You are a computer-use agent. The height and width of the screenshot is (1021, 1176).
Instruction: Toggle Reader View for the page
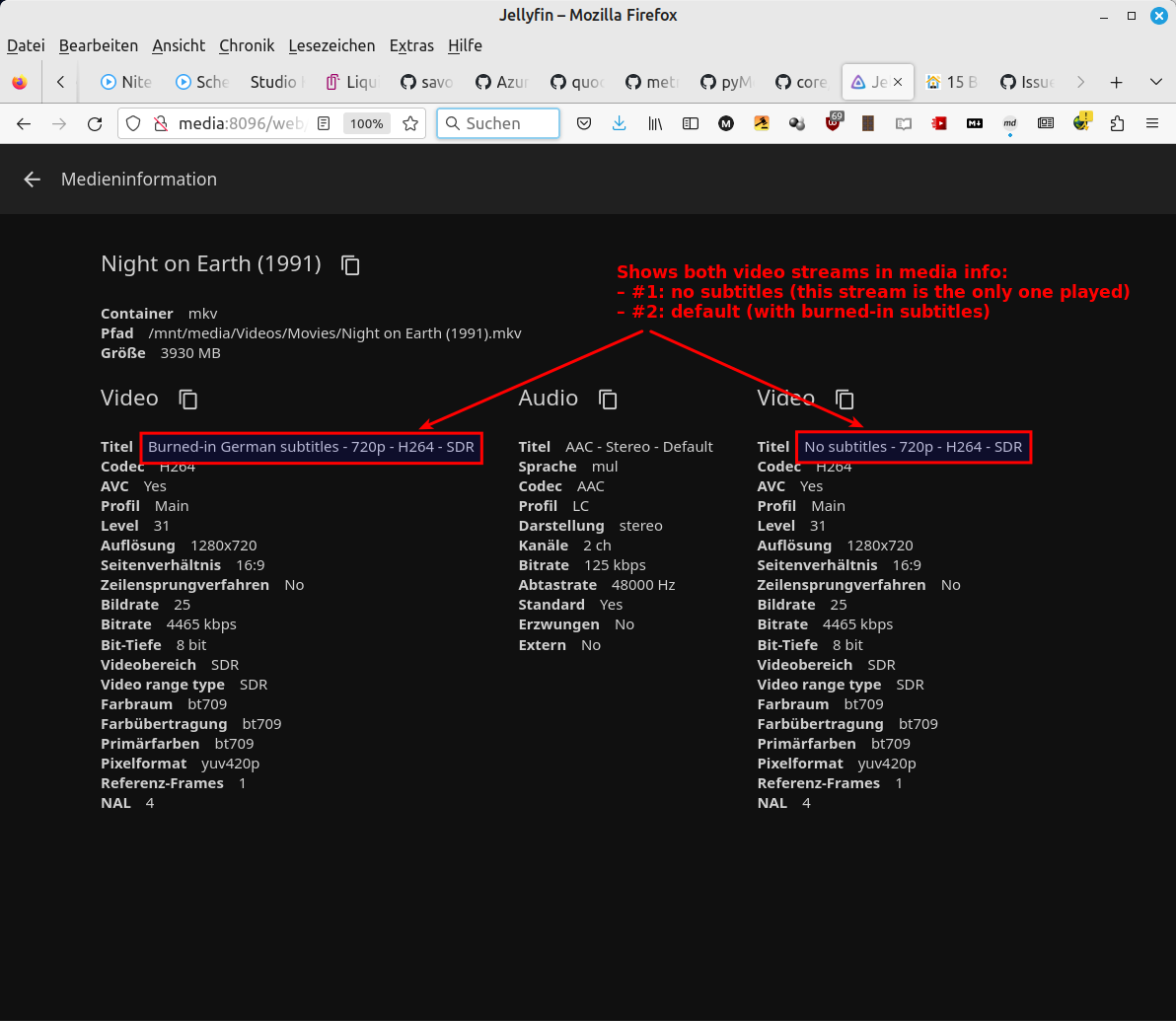coord(324,123)
